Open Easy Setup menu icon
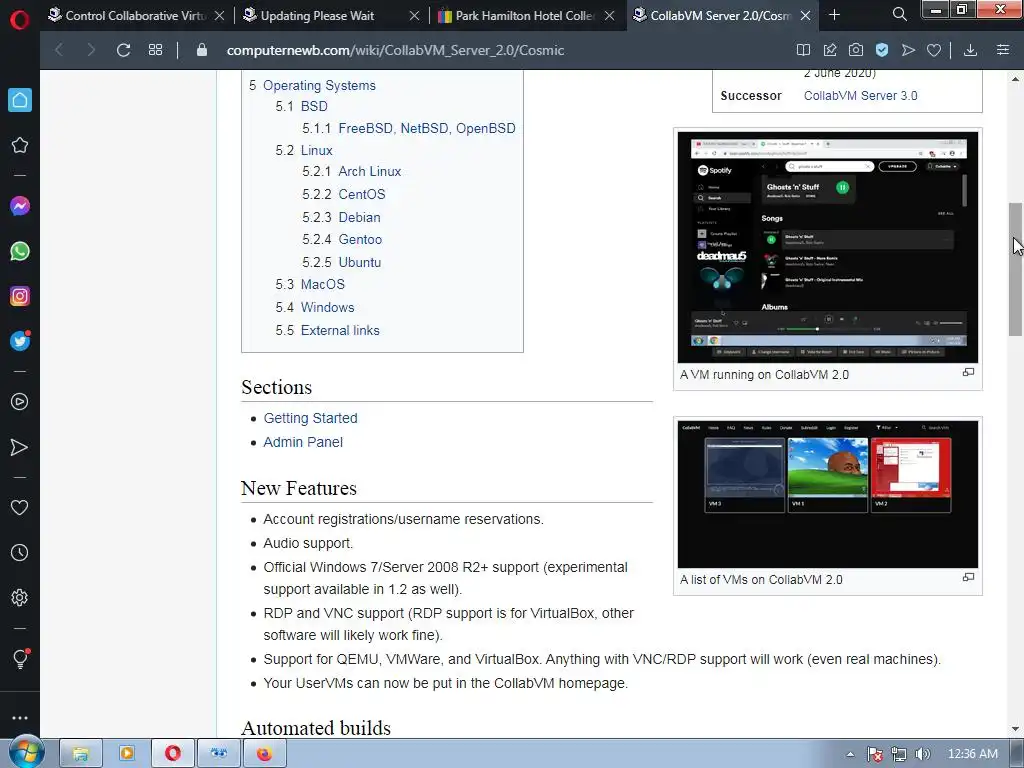Image resolution: width=1024 pixels, height=768 pixels. (1003, 50)
